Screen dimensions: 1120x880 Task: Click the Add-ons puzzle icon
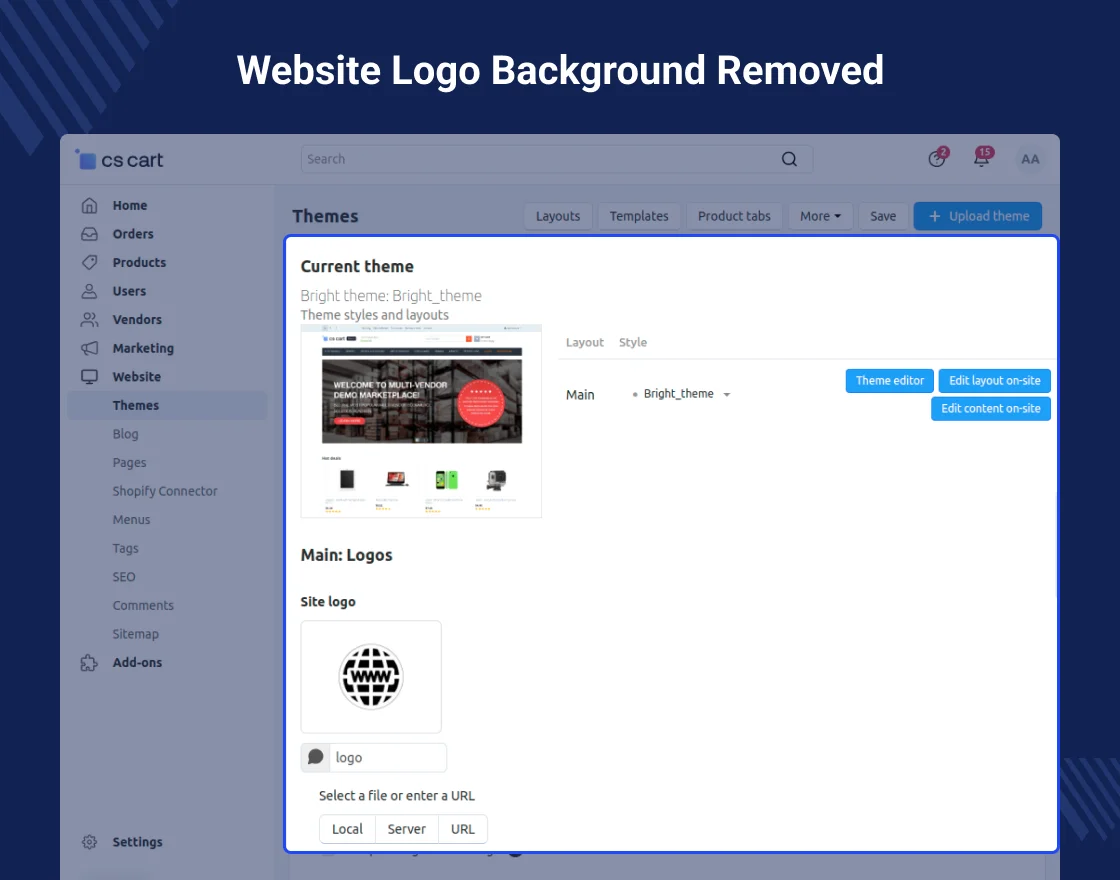coord(90,663)
